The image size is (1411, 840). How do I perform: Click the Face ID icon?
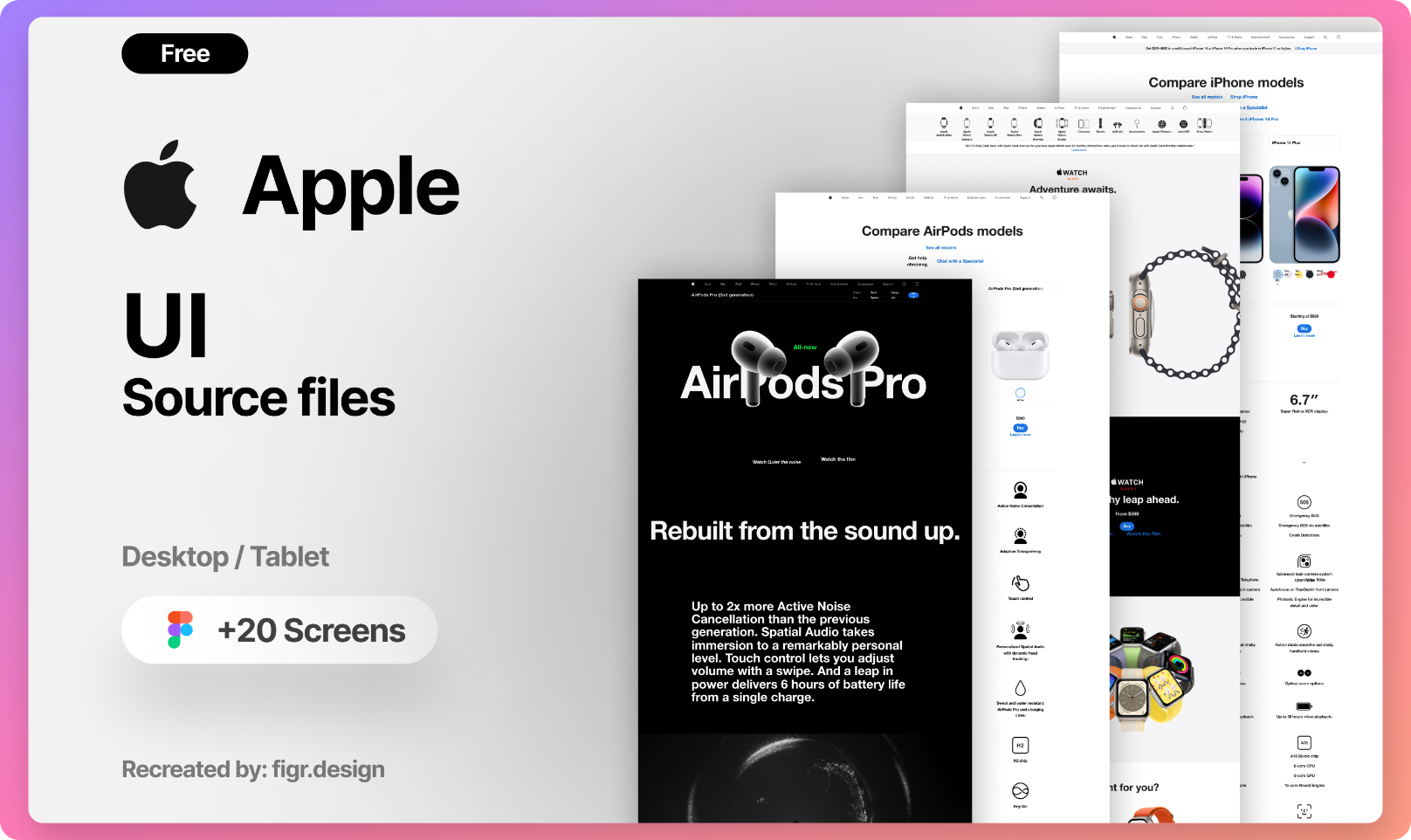1304,811
